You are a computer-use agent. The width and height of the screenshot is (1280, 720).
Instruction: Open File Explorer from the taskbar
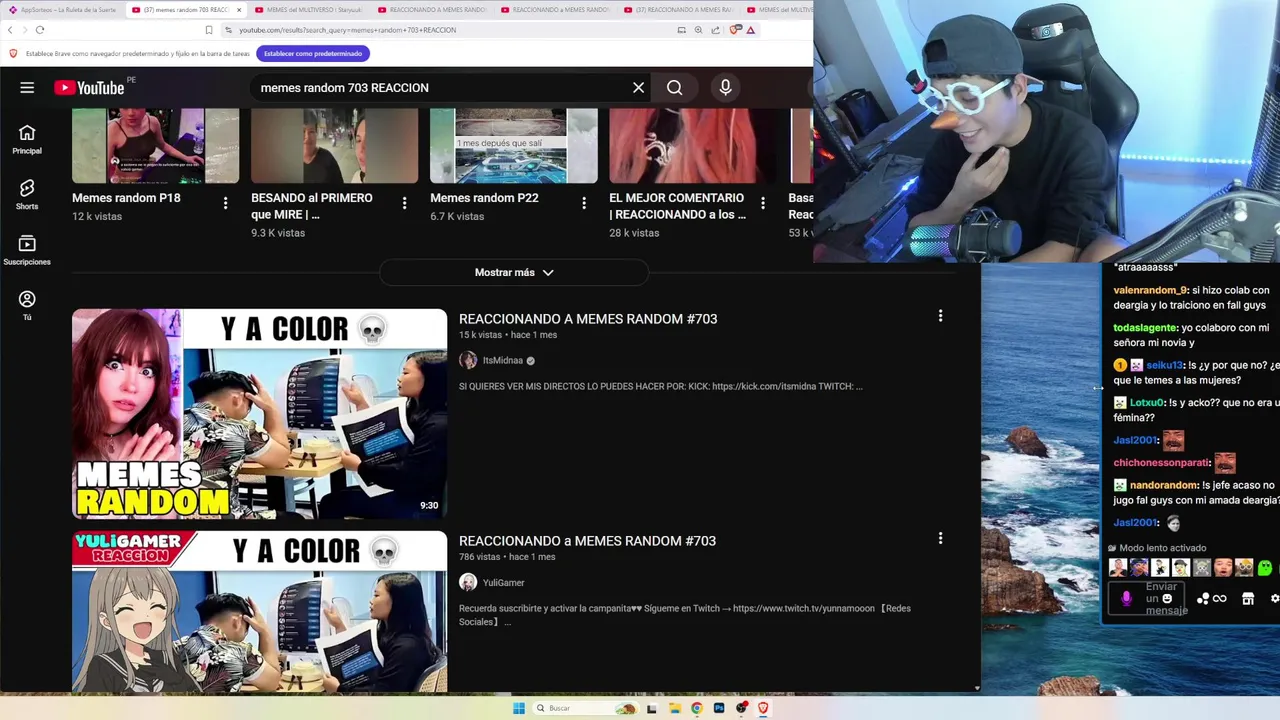(x=675, y=708)
